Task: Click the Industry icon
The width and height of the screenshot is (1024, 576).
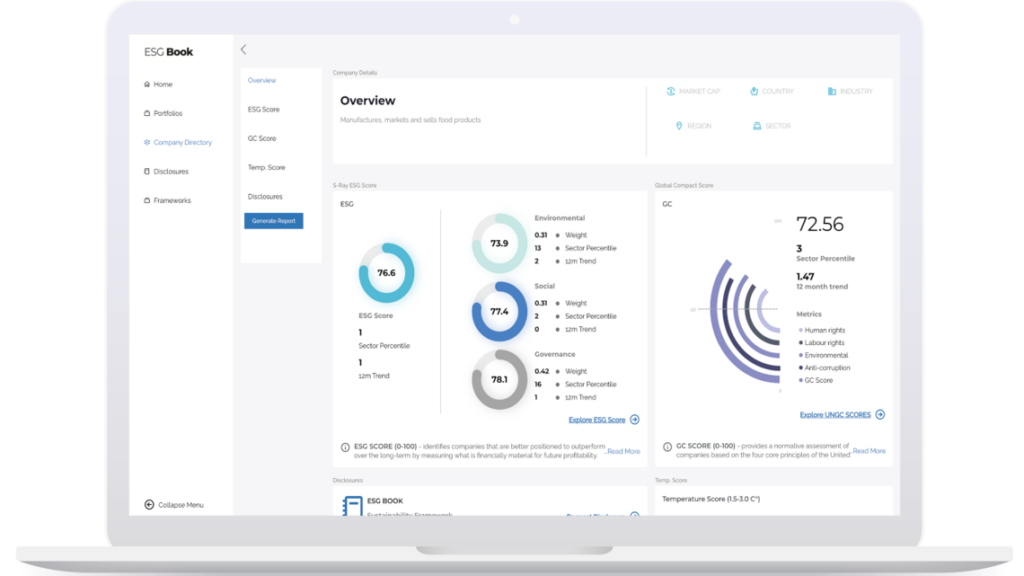Action: pyautogui.click(x=832, y=91)
